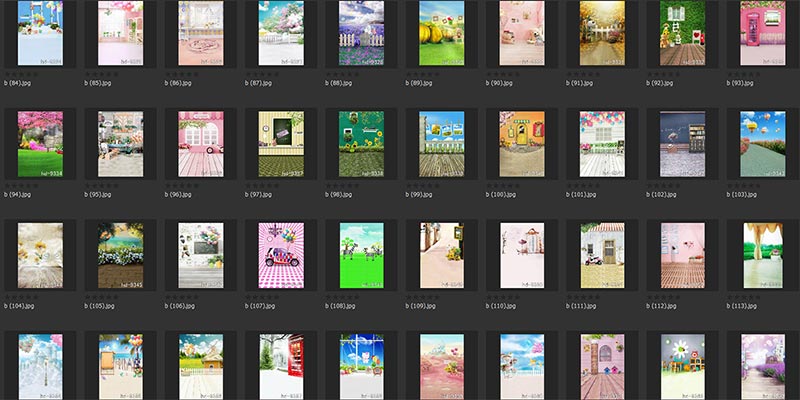
Task: Select the file name "b (88).jpg"
Action: pos(339,83)
